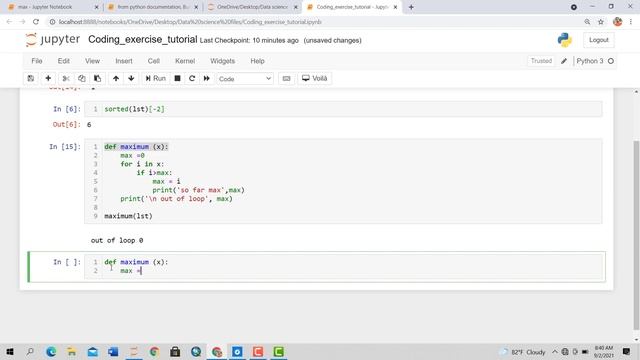This screenshot has width=640, height=360.
Task: Launch Voilà dashboard button
Action: tap(315, 78)
